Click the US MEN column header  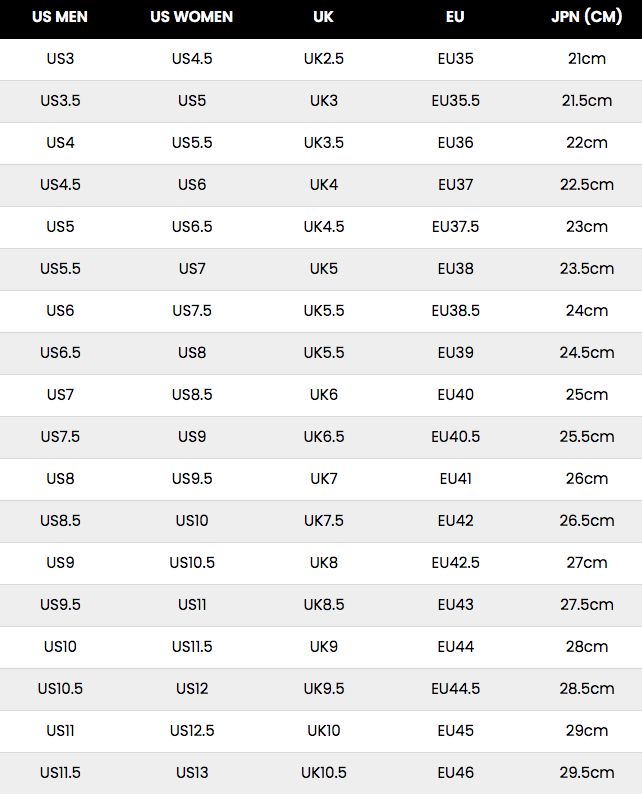pos(60,17)
